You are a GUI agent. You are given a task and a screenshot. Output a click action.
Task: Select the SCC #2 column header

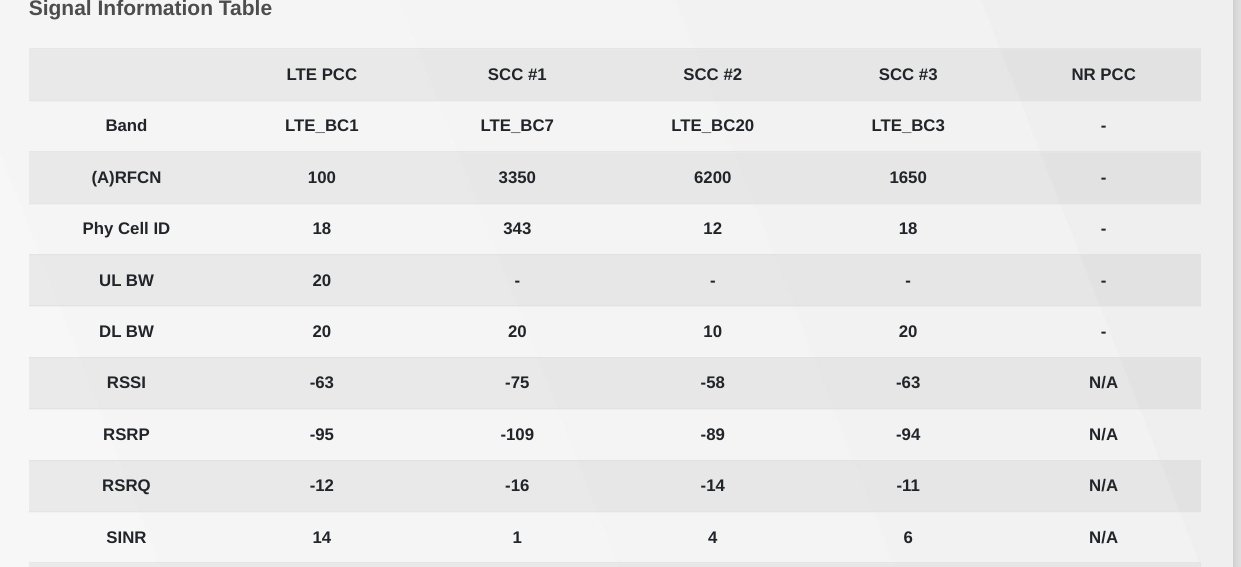pos(712,74)
